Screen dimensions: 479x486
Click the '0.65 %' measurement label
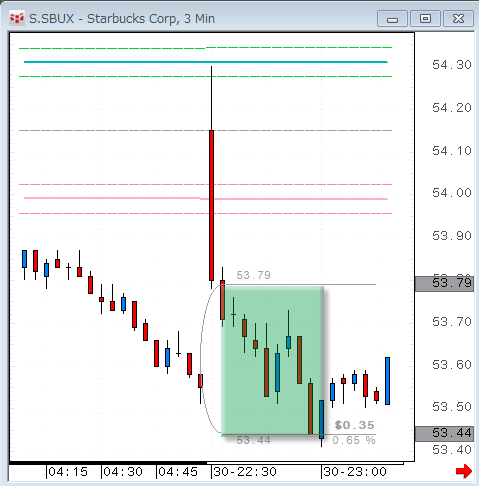[354, 440]
